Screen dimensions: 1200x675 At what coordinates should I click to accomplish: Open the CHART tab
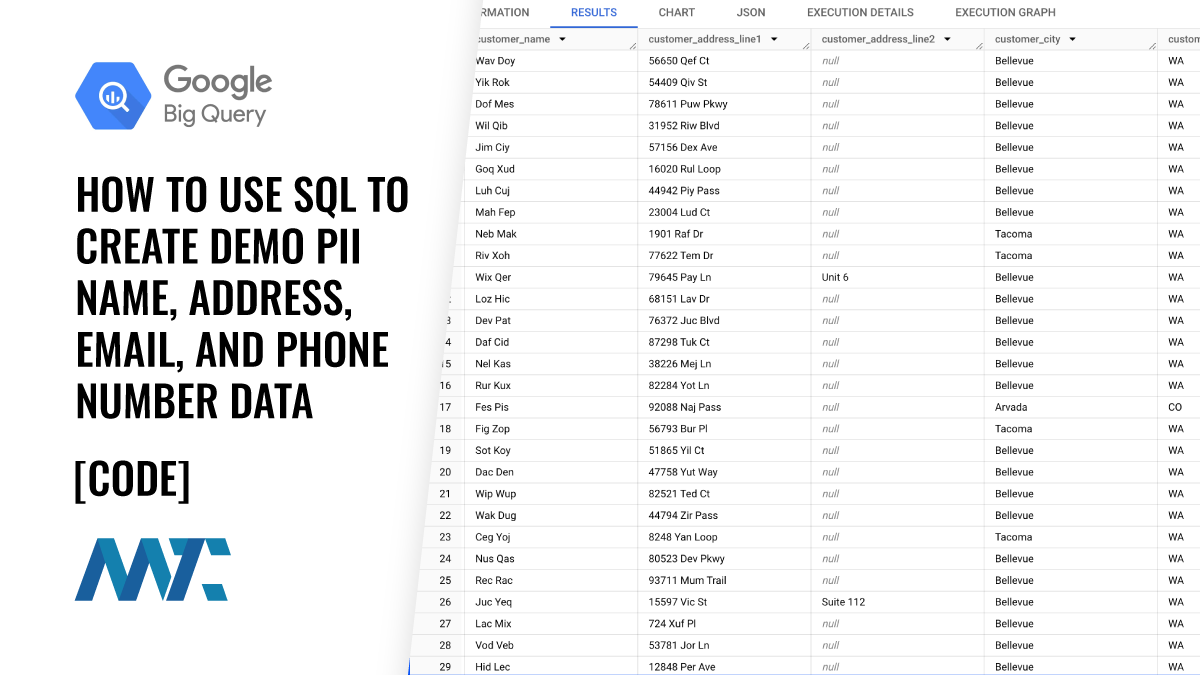point(677,13)
